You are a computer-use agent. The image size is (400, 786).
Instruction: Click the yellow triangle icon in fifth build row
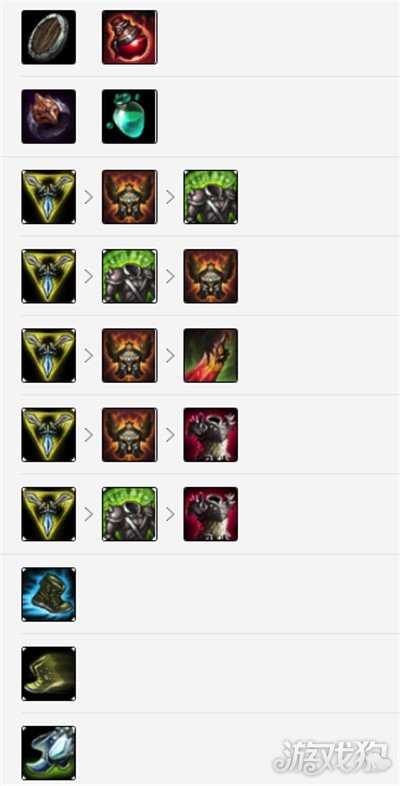[49, 514]
